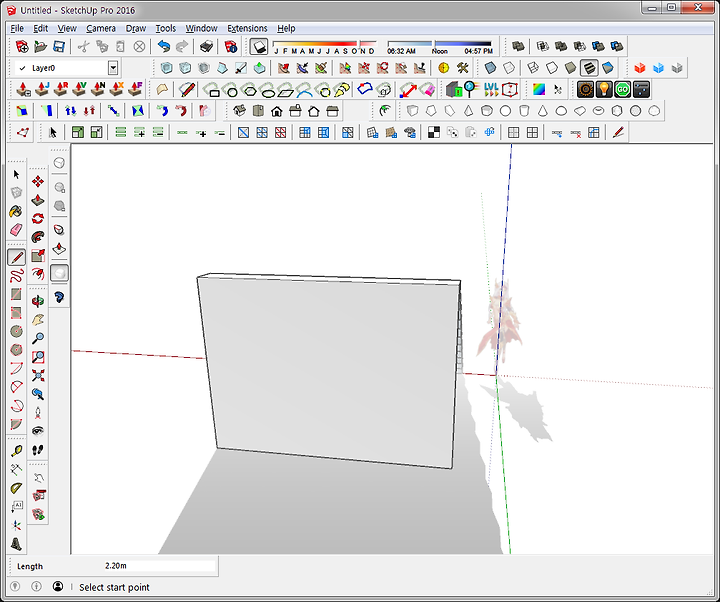Select the Follow Me tool
Image resolution: width=720 pixels, height=602 pixels.
[x=38, y=237]
